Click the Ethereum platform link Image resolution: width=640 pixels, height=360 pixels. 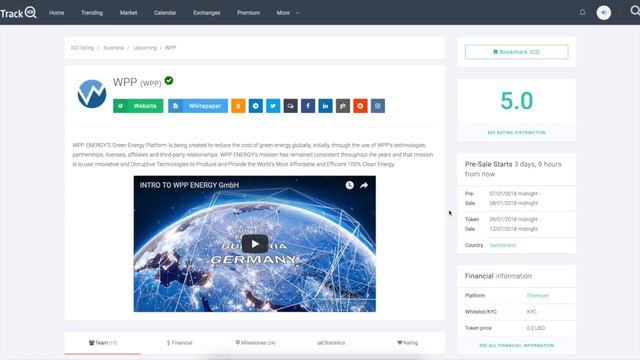pos(538,296)
